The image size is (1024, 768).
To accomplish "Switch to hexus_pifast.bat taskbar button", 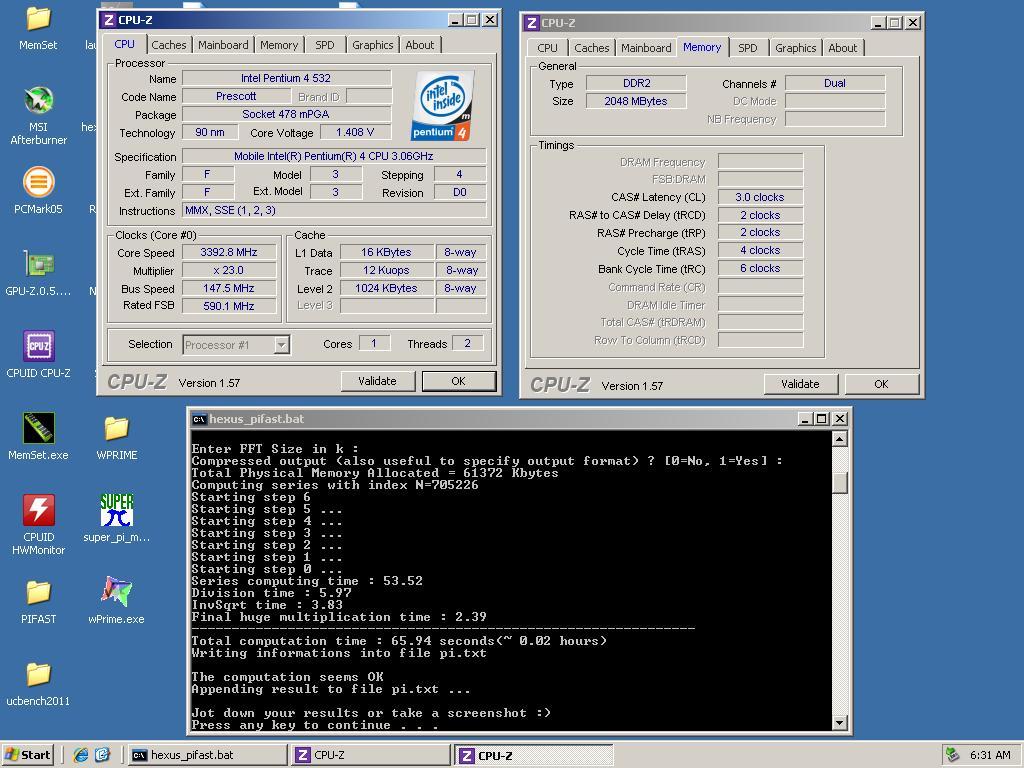I will [207, 755].
